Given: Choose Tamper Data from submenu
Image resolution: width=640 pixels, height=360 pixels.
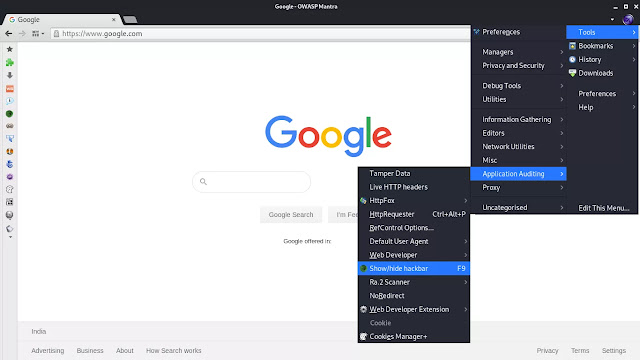Looking at the screenshot, I should [x=414, y=173].
